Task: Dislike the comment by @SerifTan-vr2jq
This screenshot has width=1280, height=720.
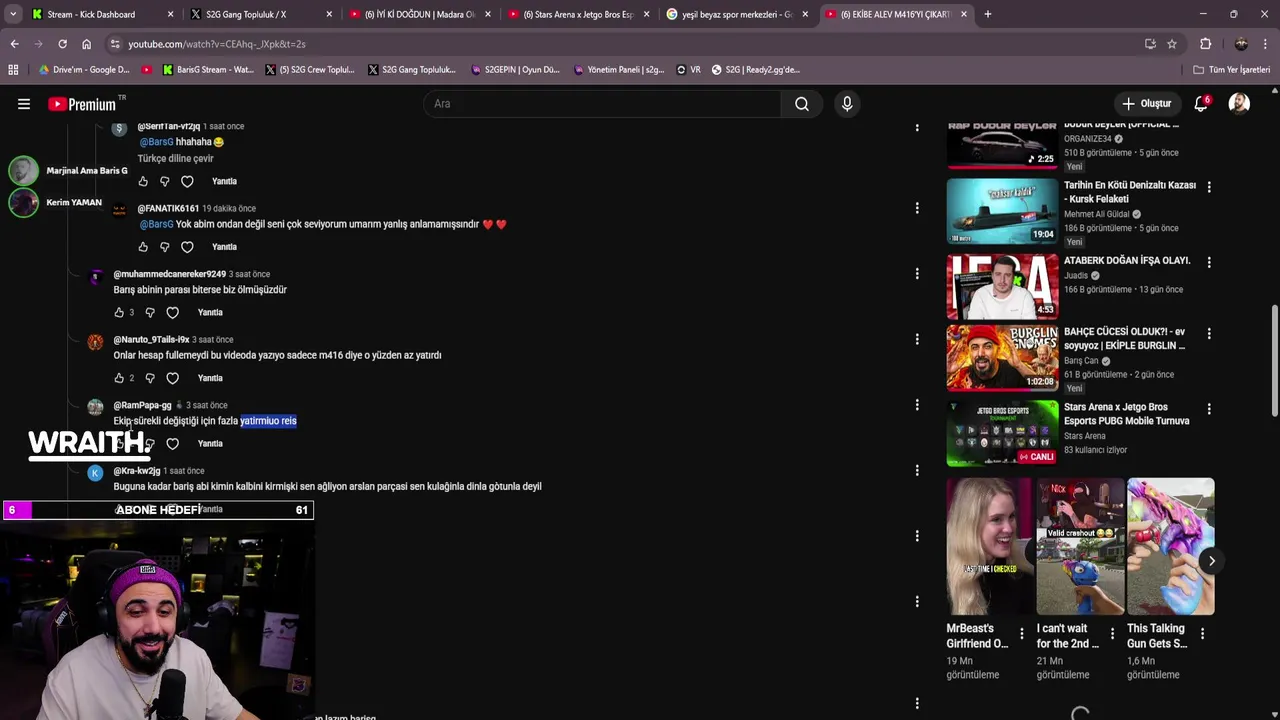Action: click(x=165, y=181)
